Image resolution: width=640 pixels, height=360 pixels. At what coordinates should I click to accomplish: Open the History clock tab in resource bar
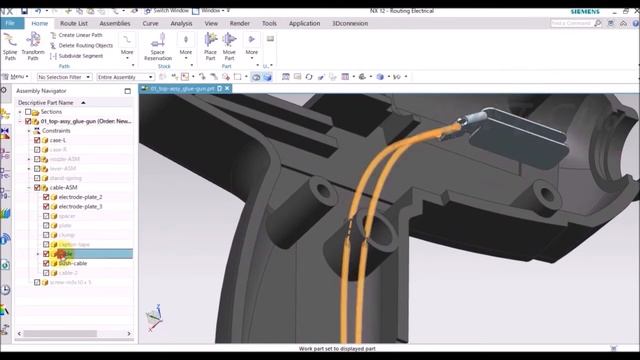pyautogui.click(x=5, y=289)
